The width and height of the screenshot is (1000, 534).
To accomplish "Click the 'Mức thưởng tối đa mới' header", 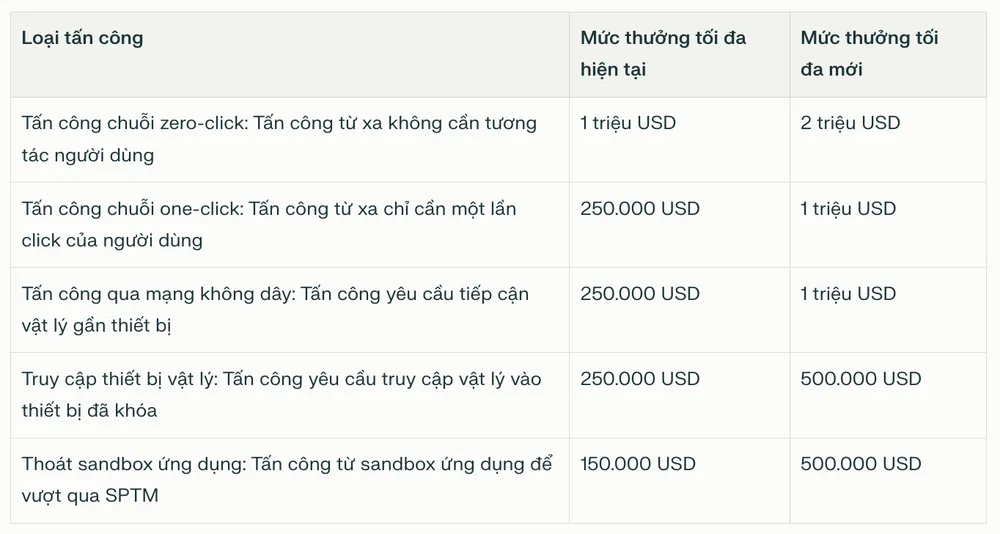I will [x=869, y=54].
